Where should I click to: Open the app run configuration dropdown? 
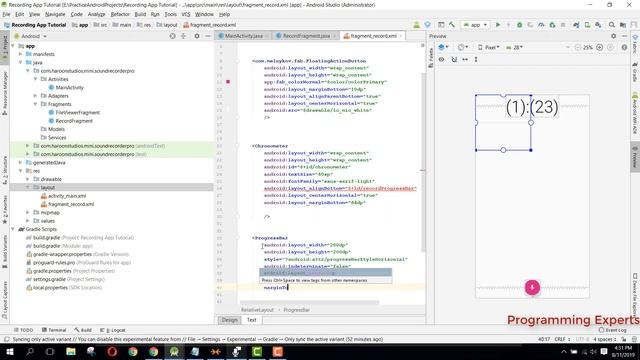[475, 25]
